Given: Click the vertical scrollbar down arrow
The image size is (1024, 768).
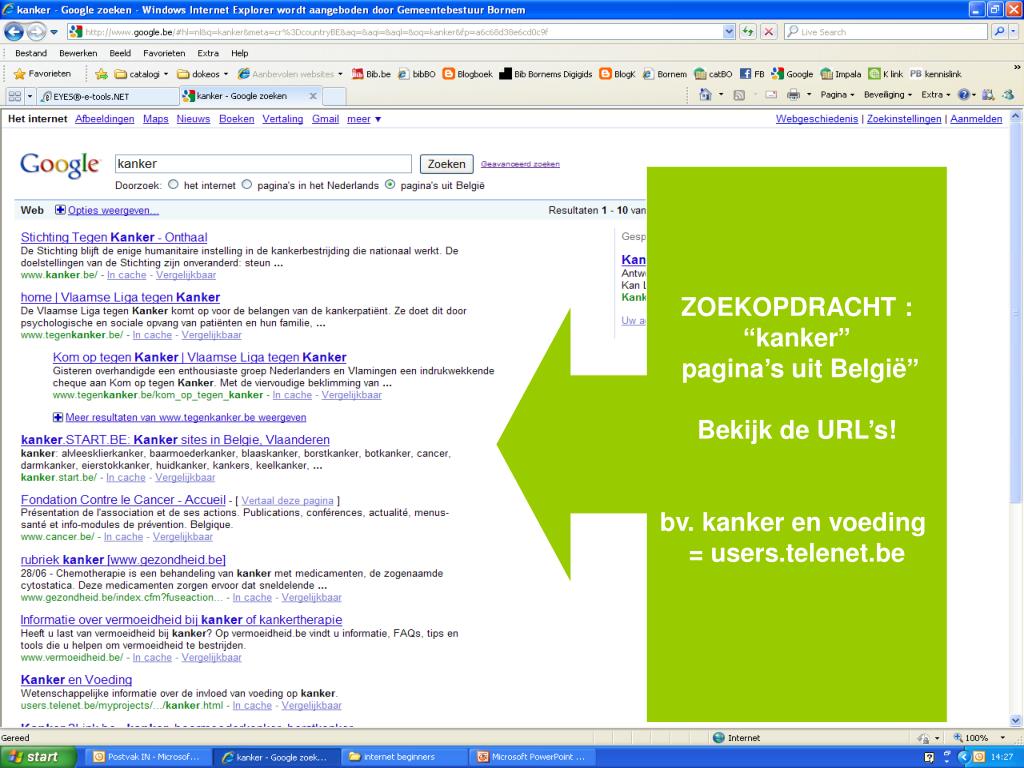Looking at the screenshot, I should [x=1016, y=721].
